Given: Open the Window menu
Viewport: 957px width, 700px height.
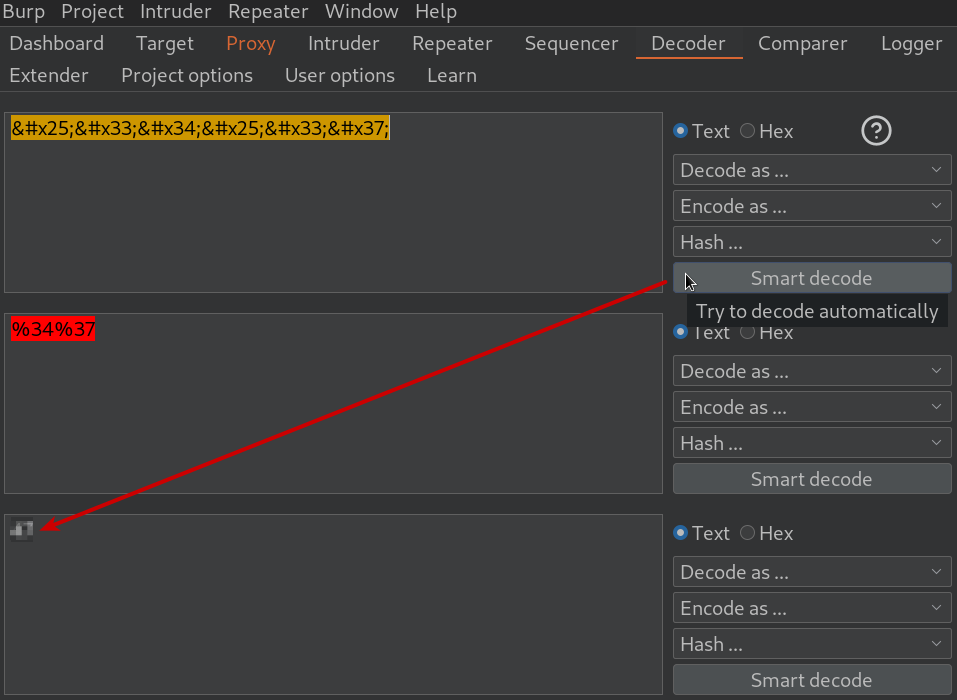Looking at the screenshot, I should point(361,12).
